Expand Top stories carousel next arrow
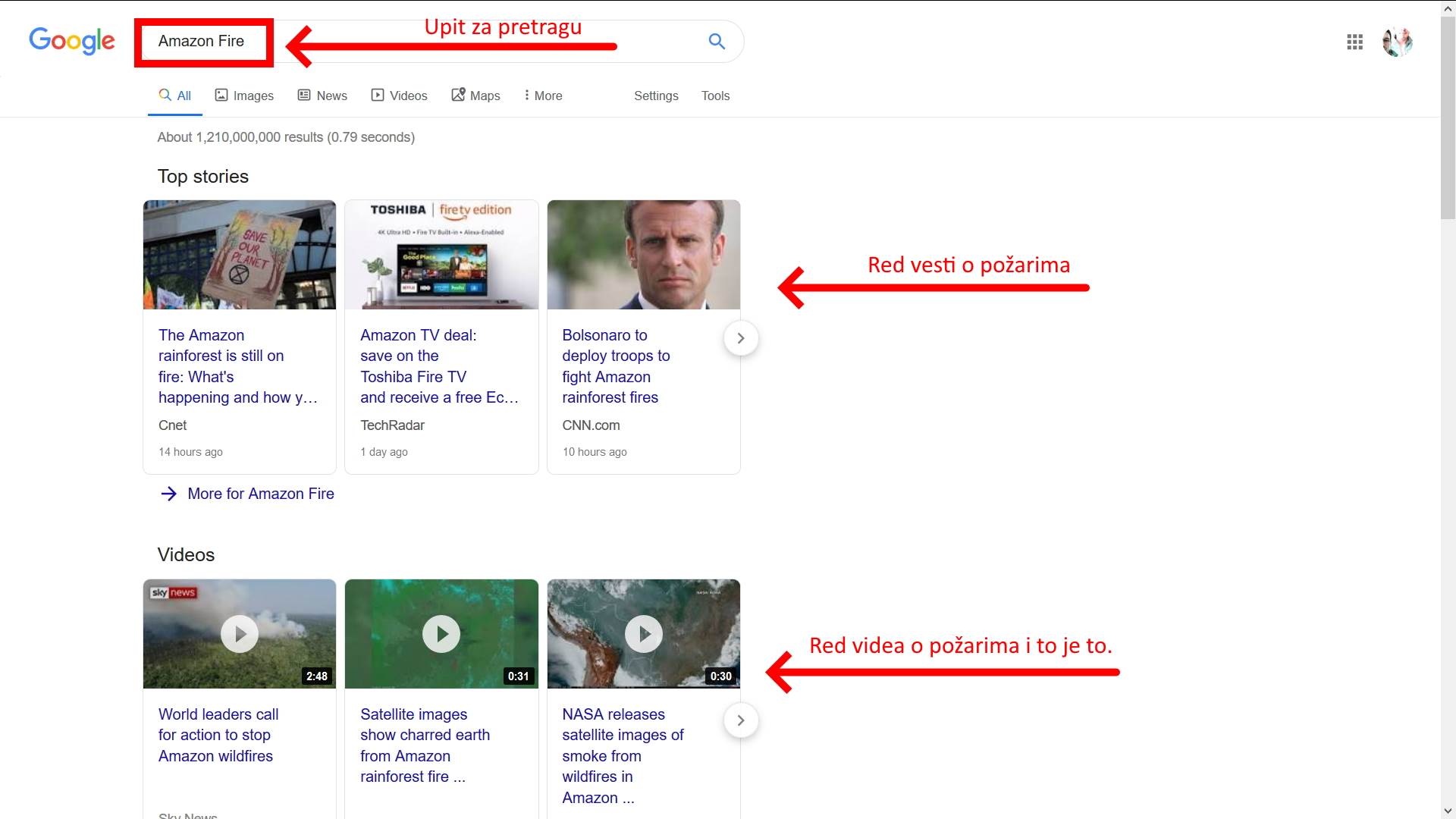The width and height of the screenshot is (1456, 819). tap(741, 338)
